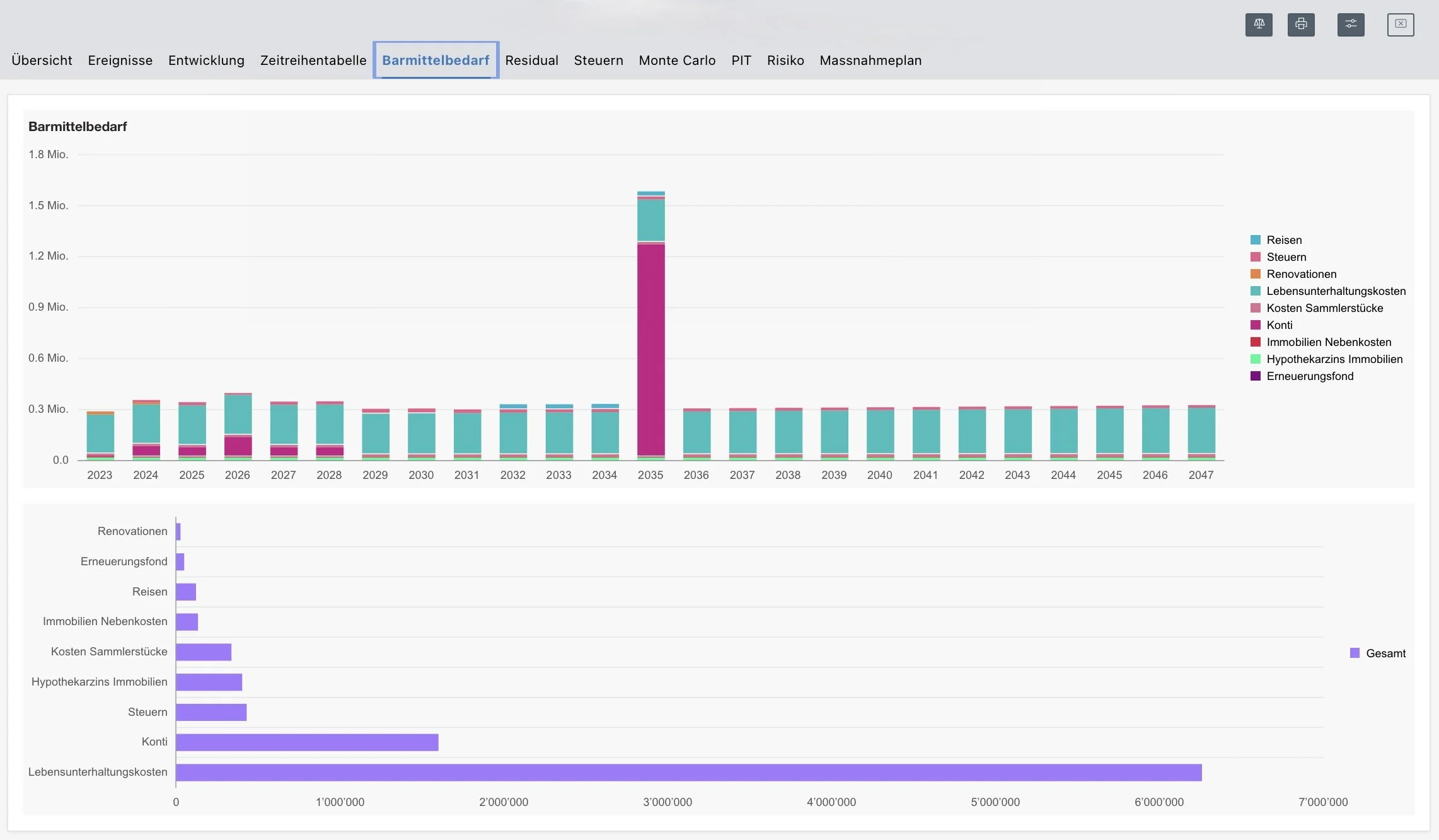The image size is (1439, 840).
Task: Select the Massnahmeplan tab
Action: pos(870,60)
